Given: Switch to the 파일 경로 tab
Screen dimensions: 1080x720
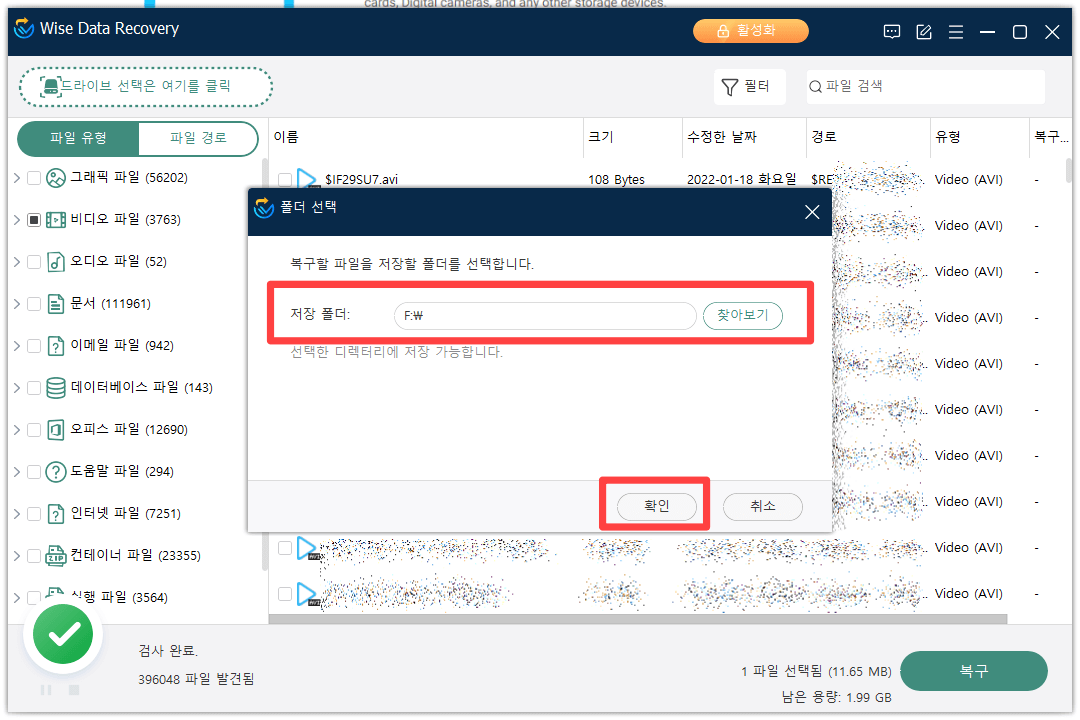Looking at the screenshot, I should pos(196,139).
